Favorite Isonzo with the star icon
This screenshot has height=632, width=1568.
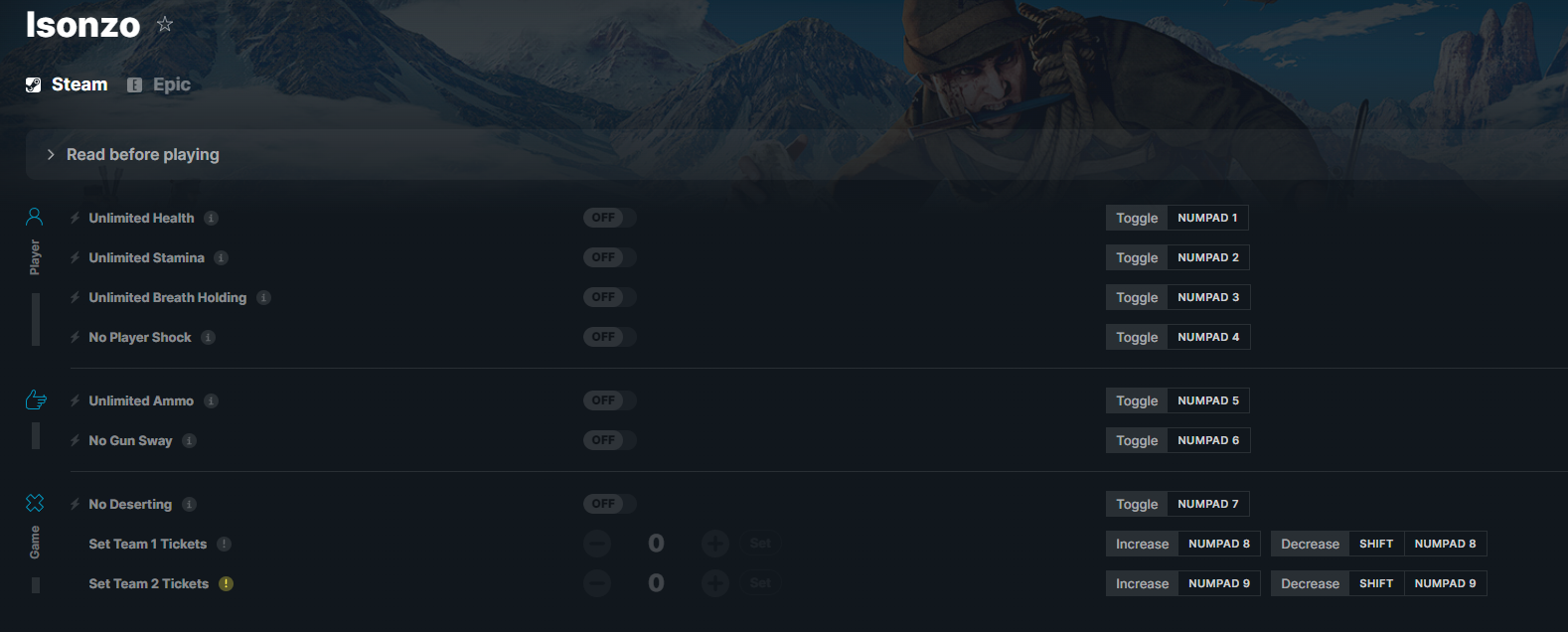point(165,24)
